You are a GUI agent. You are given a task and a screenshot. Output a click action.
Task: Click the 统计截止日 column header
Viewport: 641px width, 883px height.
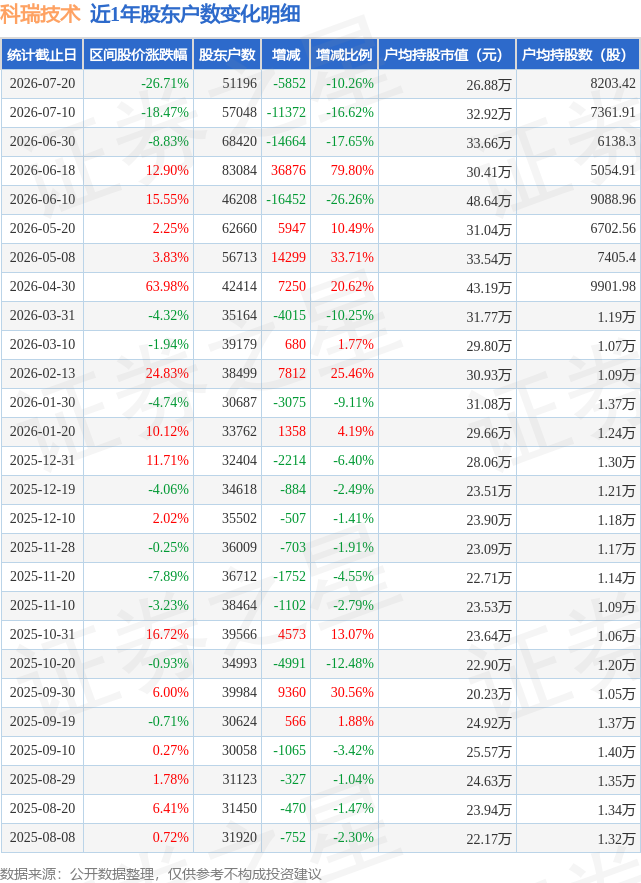click(42, 55)
